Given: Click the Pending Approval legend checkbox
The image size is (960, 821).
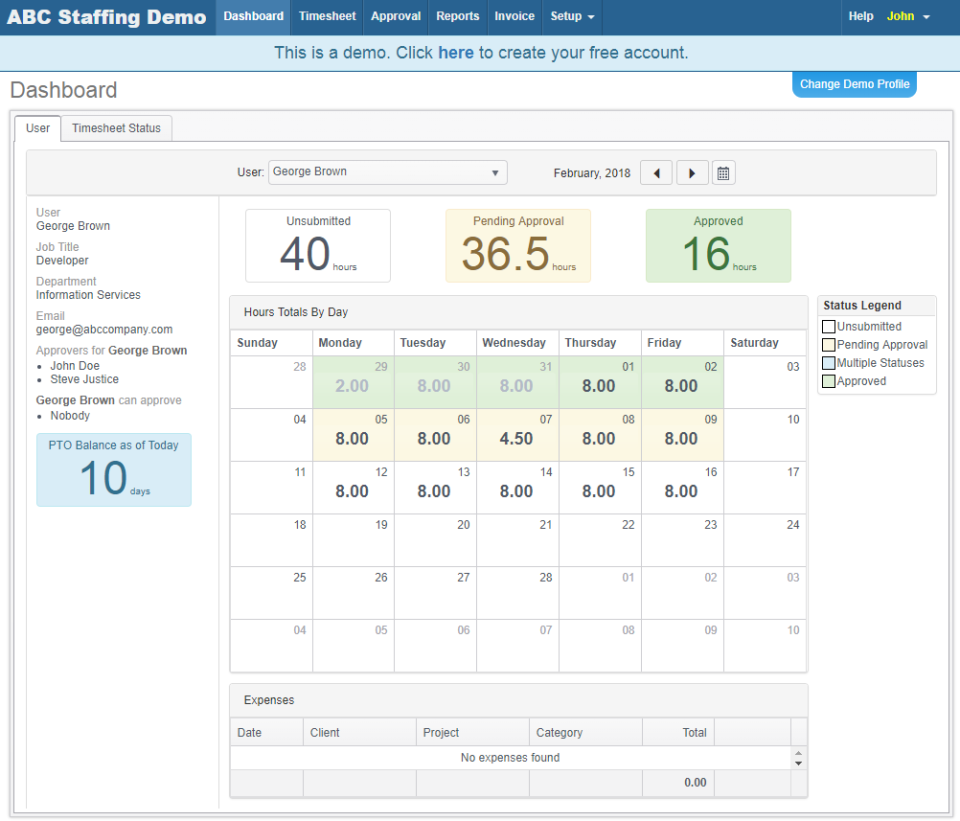Looking at the screenshot, I should point(828,344).
